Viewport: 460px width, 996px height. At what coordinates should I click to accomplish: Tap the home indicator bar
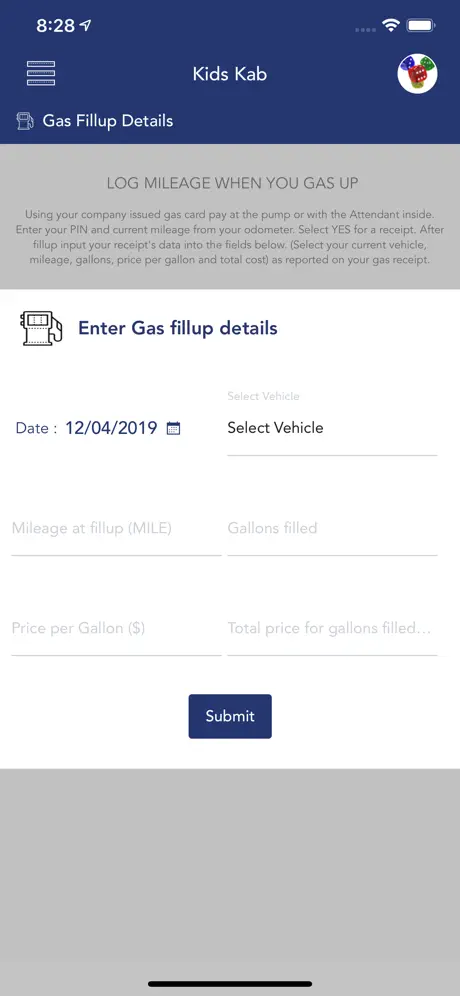click(x=230, y=983)
